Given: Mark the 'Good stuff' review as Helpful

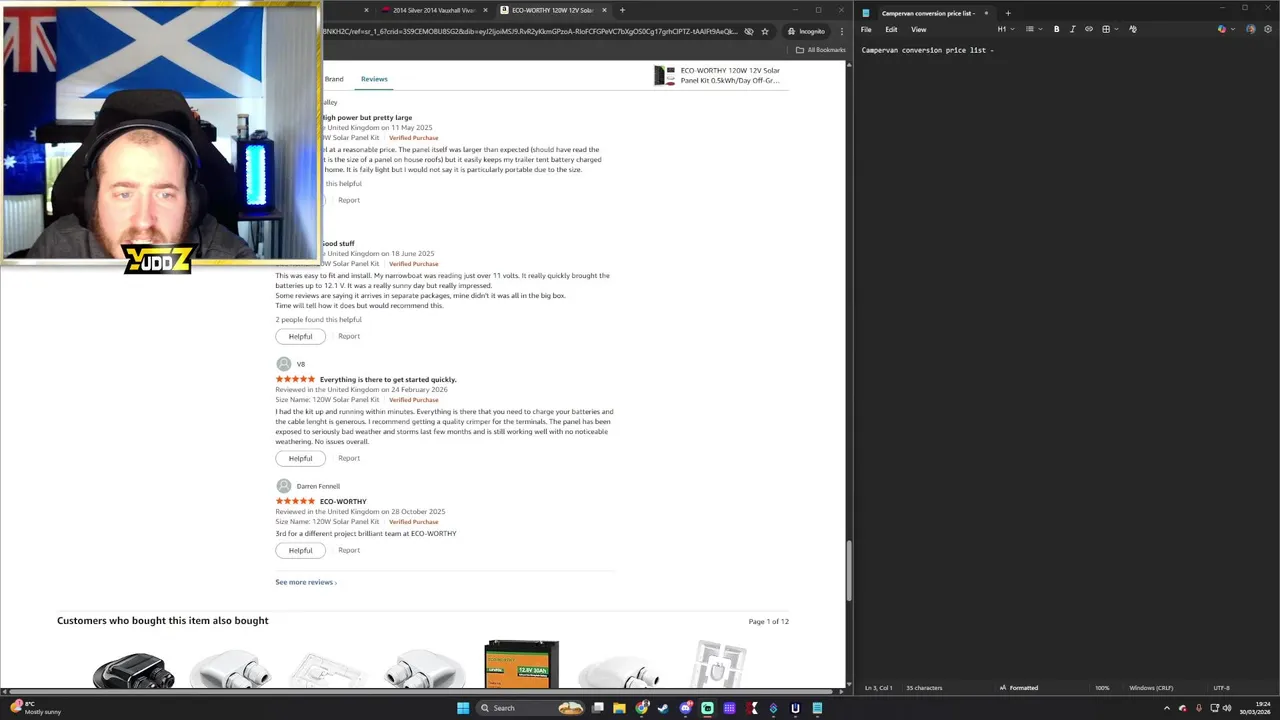Looking at the screenshot, I should 300,336.
